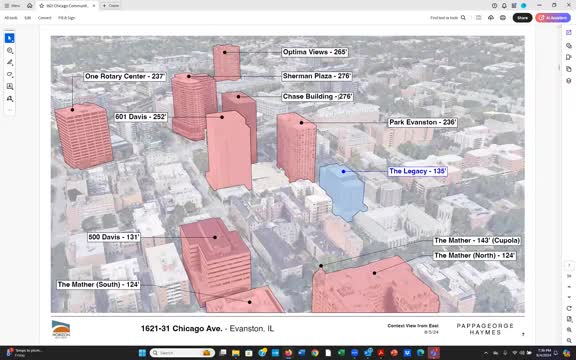Open the help question icon
The width and height of the screenshot is (576, 360).
494,6
